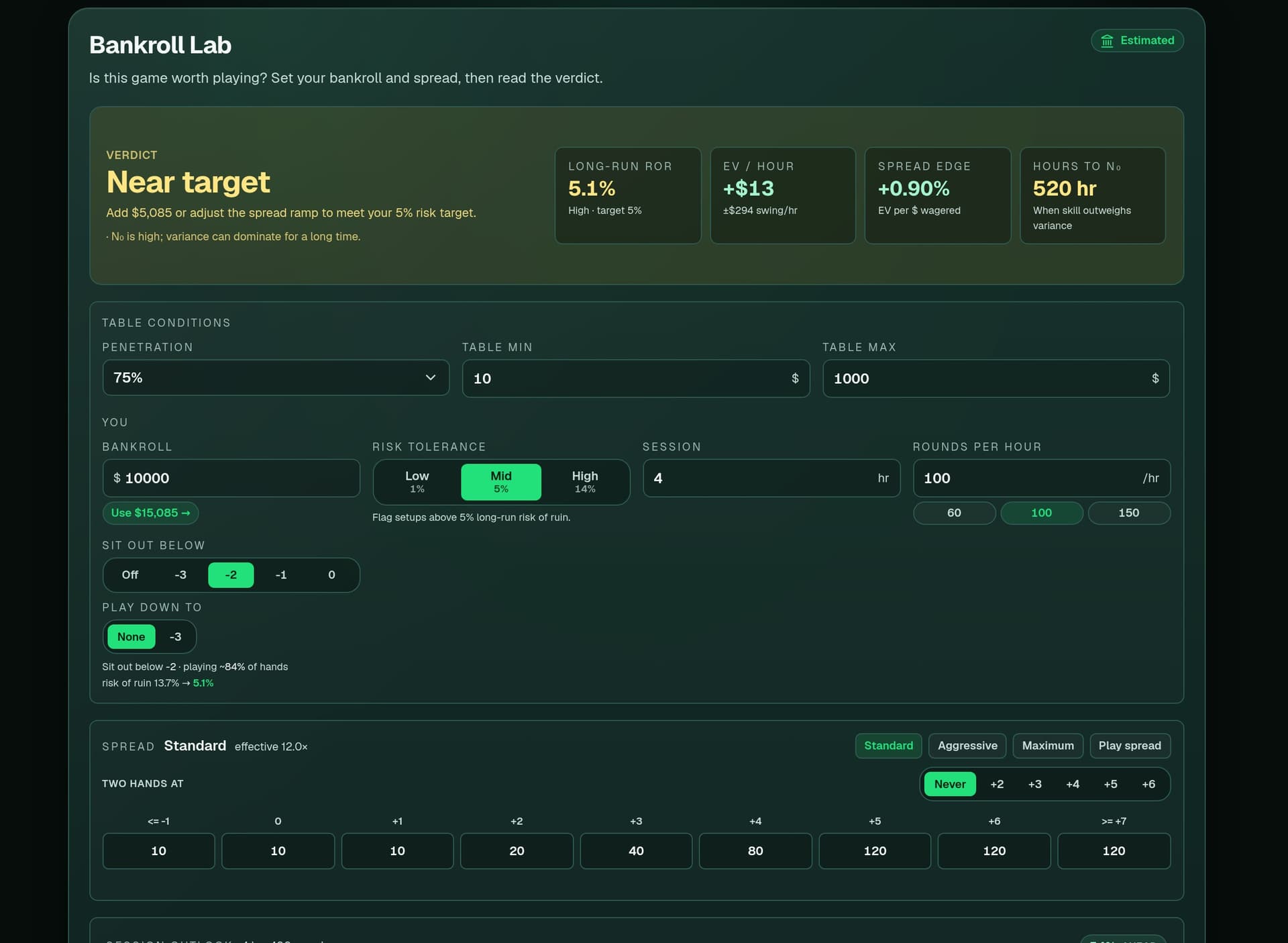The height and width of the screenshot is (943, 1288).
Task: Edit the bet for count +6
Action: [994, 851]
